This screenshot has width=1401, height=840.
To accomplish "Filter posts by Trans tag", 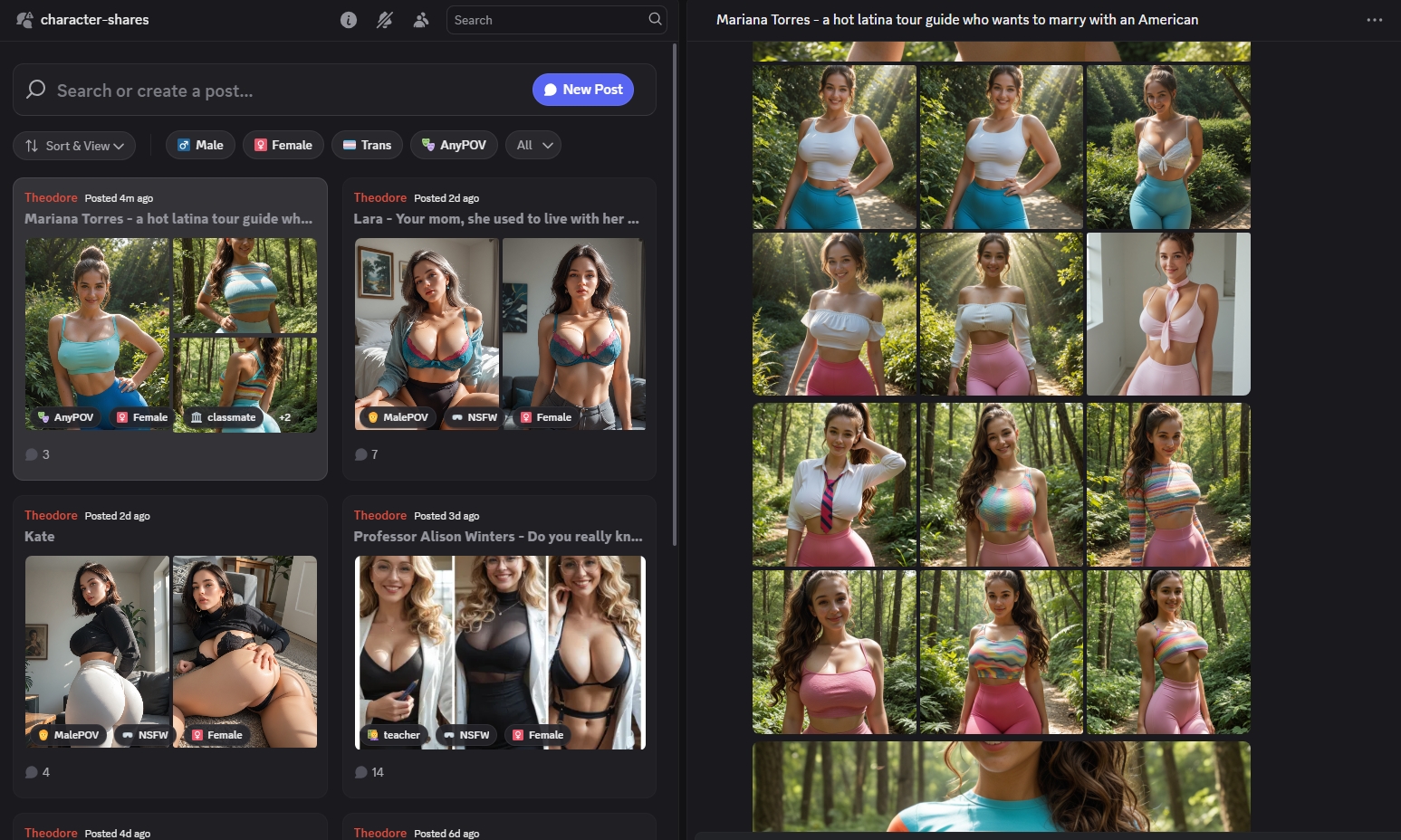I will (367, 145).
